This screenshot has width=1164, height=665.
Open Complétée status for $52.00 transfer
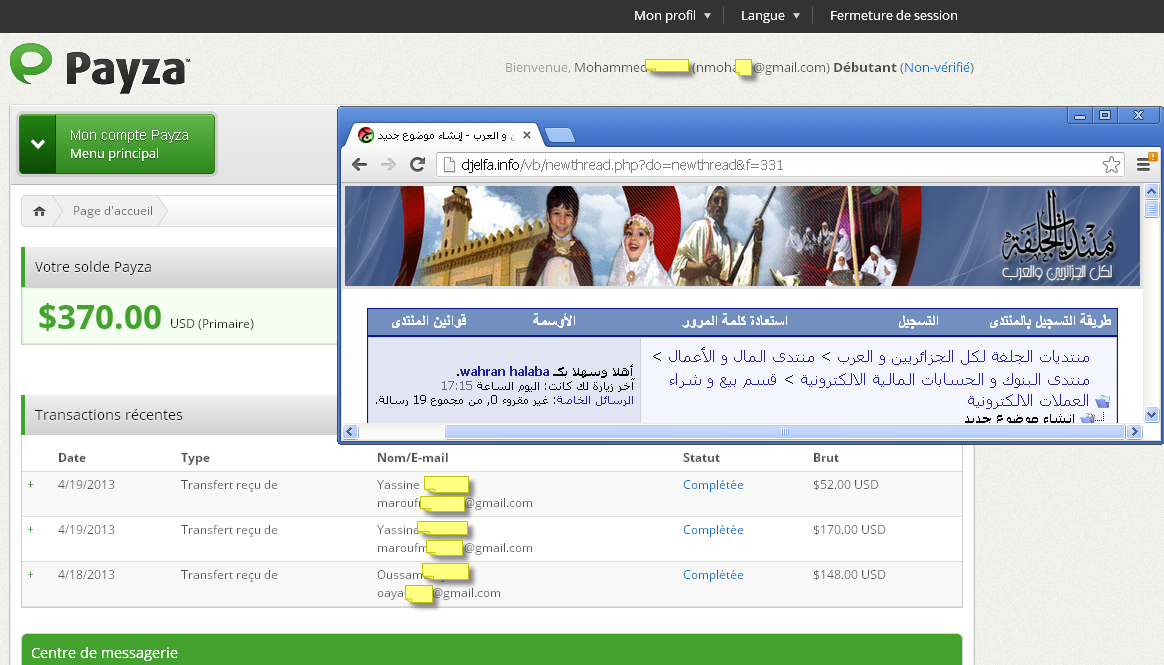click(x=713, y=485)
